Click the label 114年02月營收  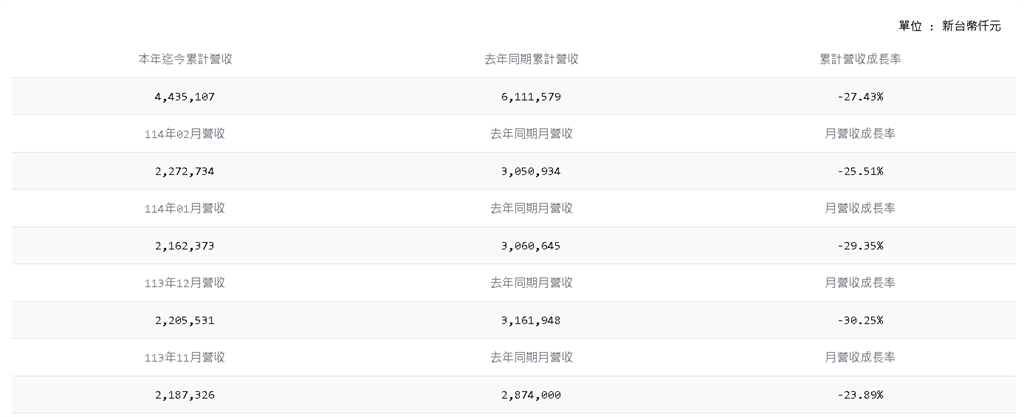point(185,134)
